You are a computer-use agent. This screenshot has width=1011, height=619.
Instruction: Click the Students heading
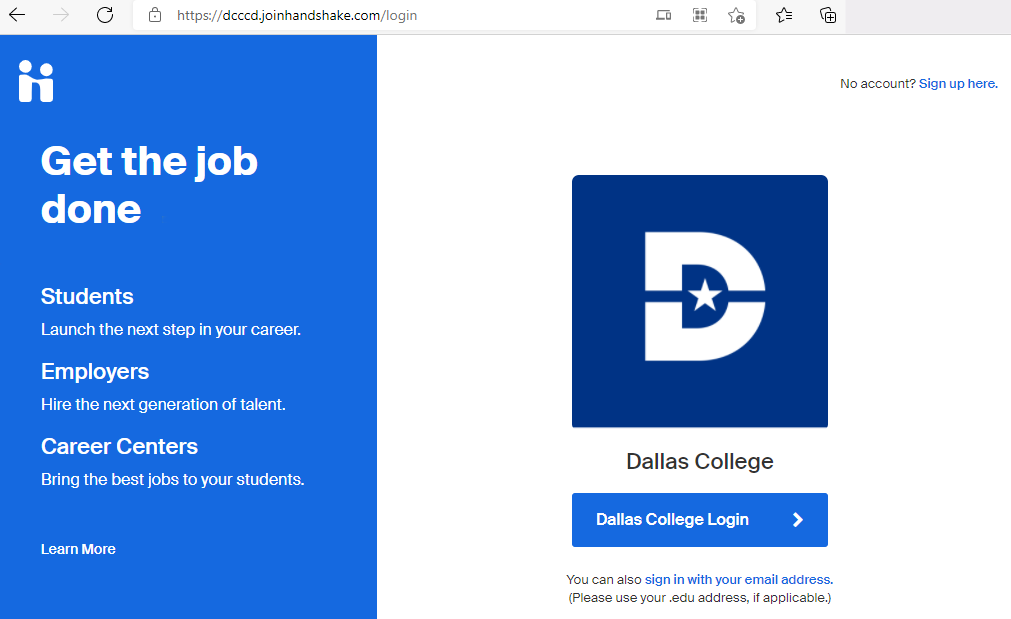87,296
